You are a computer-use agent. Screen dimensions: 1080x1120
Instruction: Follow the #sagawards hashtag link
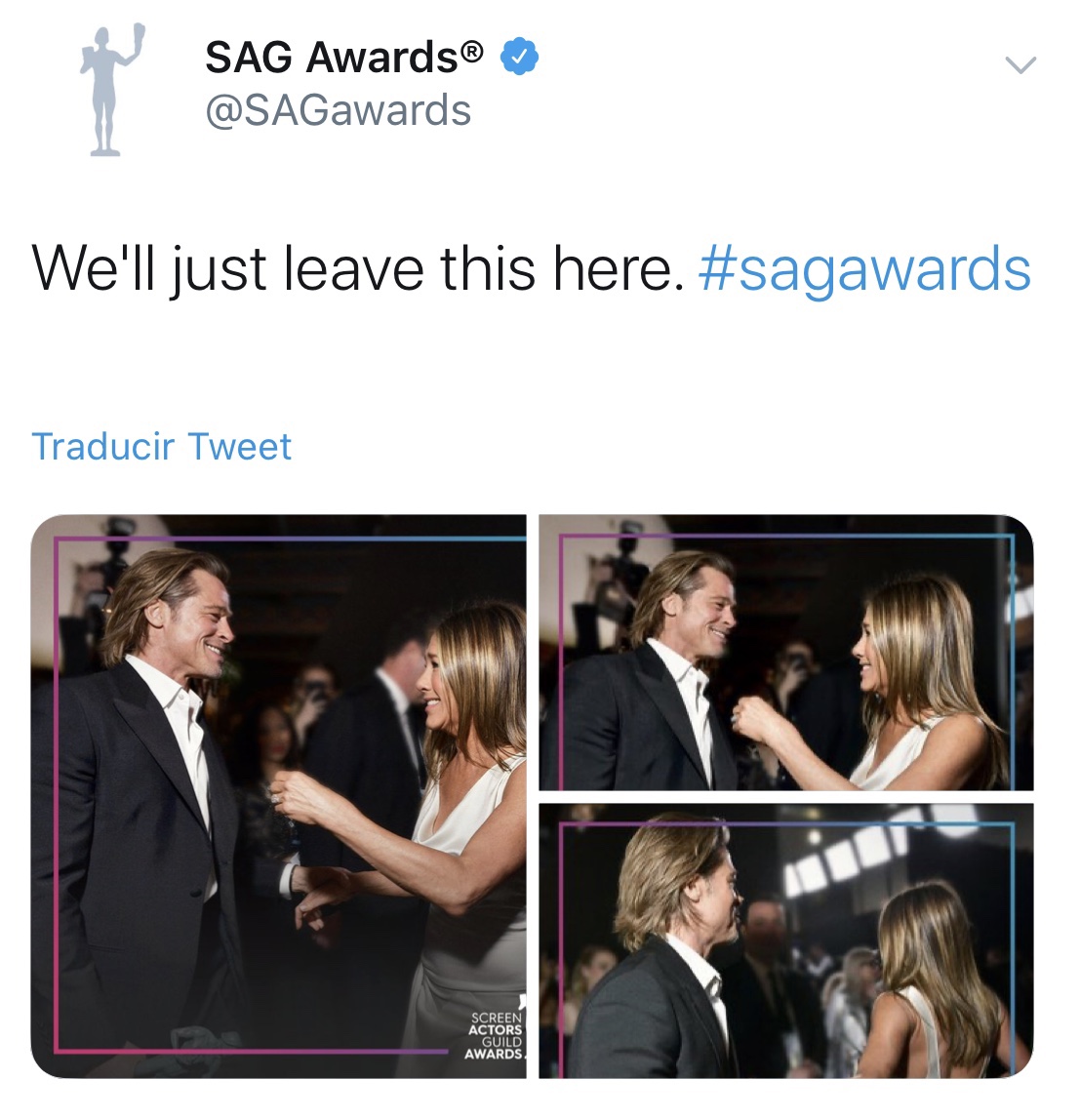[865, 270]
